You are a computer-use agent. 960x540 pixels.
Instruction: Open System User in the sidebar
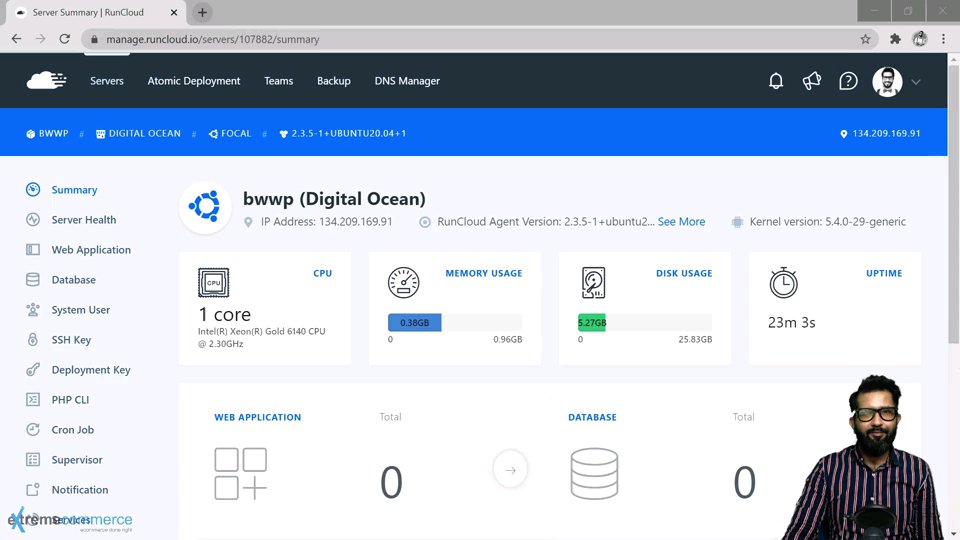pyautogui.click(x=81, y=310)
